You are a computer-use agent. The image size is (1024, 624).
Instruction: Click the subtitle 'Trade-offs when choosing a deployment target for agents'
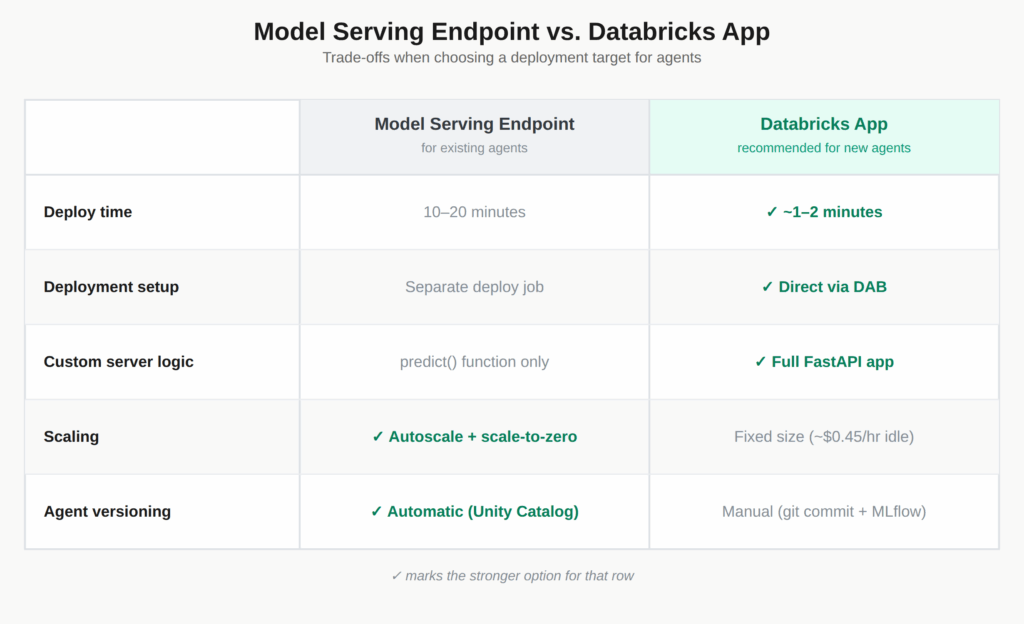[511, 57]
